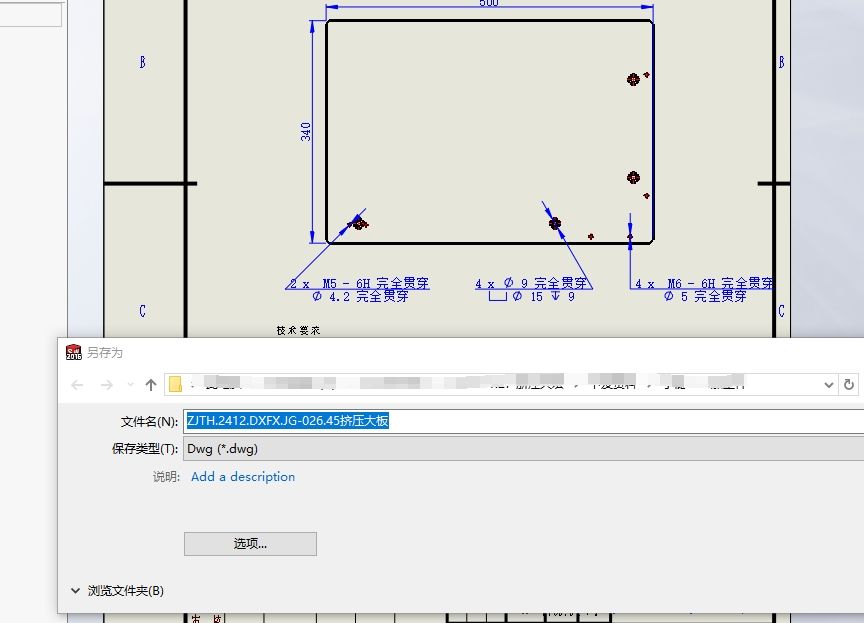Click the 选项... options button
This screenshot has height=623, width=864.
(x=250, y=544)
